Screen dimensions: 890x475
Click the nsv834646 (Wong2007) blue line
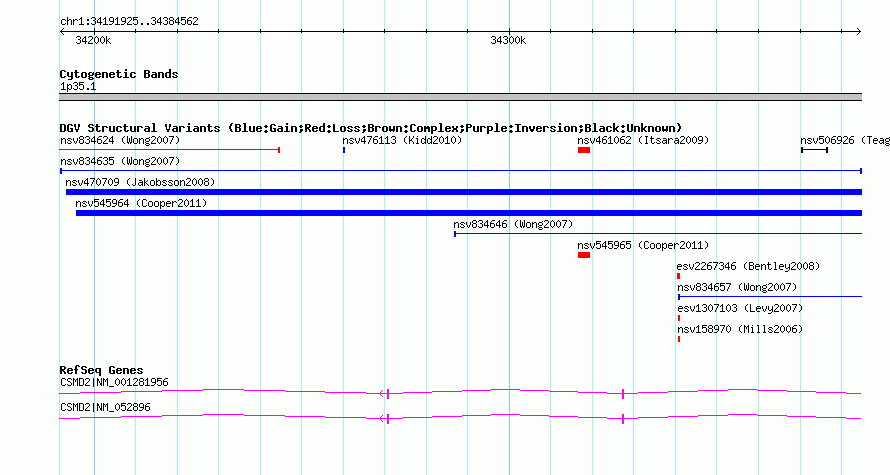(658, 234)
